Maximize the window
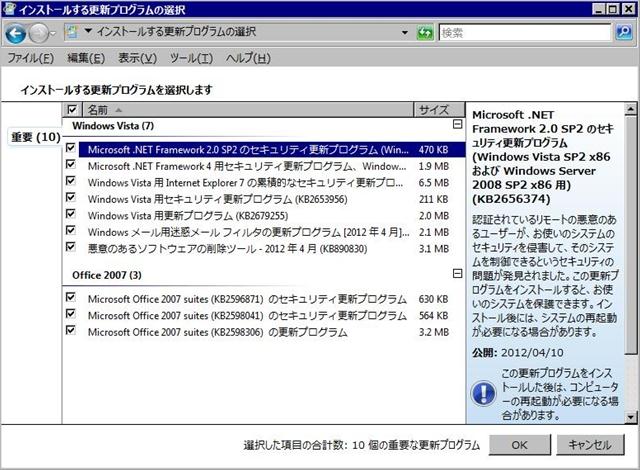Viewport: 640px width, 470px height. click(613, 9)
